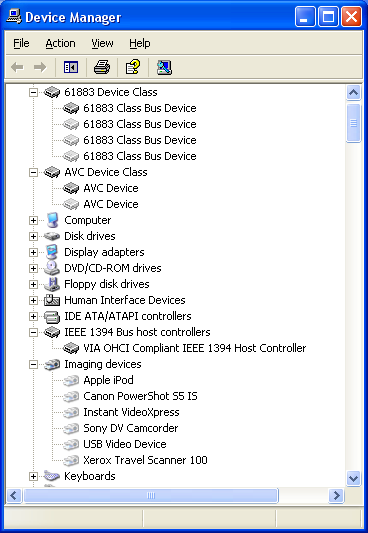This screenshot has width=368, height=533.
Task: Expand the IDE ATA/ATAPI controllers node
Action: [33, 316]
